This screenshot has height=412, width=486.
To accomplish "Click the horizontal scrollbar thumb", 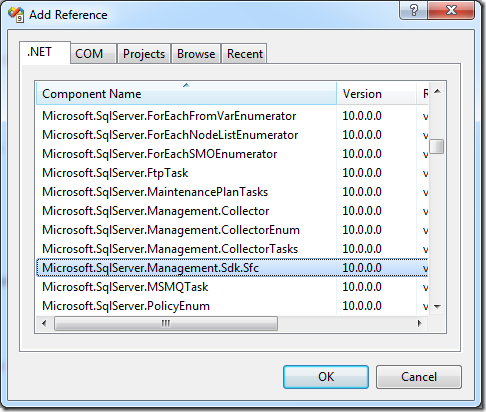I will tap(166, 323).
